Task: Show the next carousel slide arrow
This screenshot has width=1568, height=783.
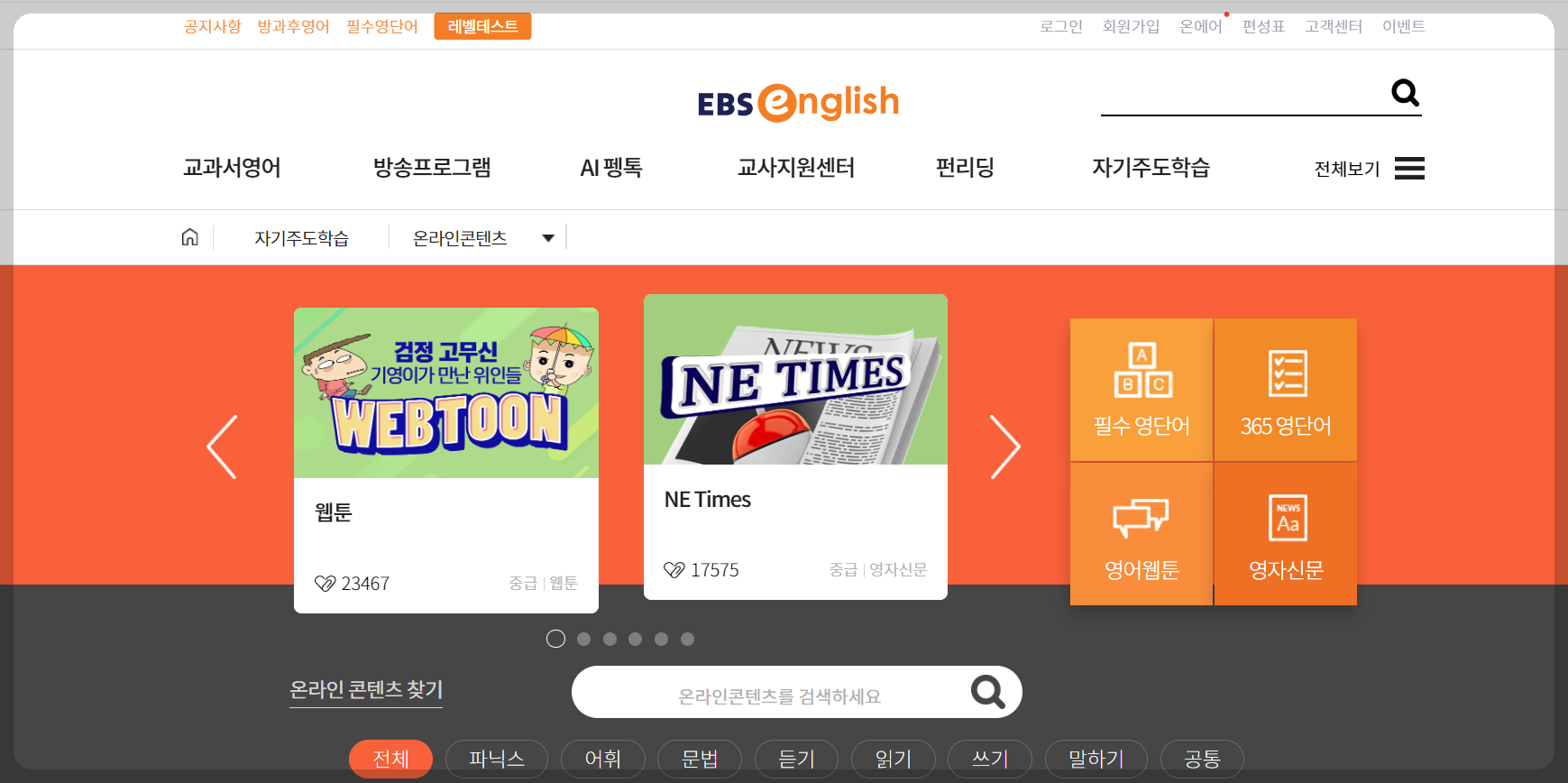Action: (1004, 447)
